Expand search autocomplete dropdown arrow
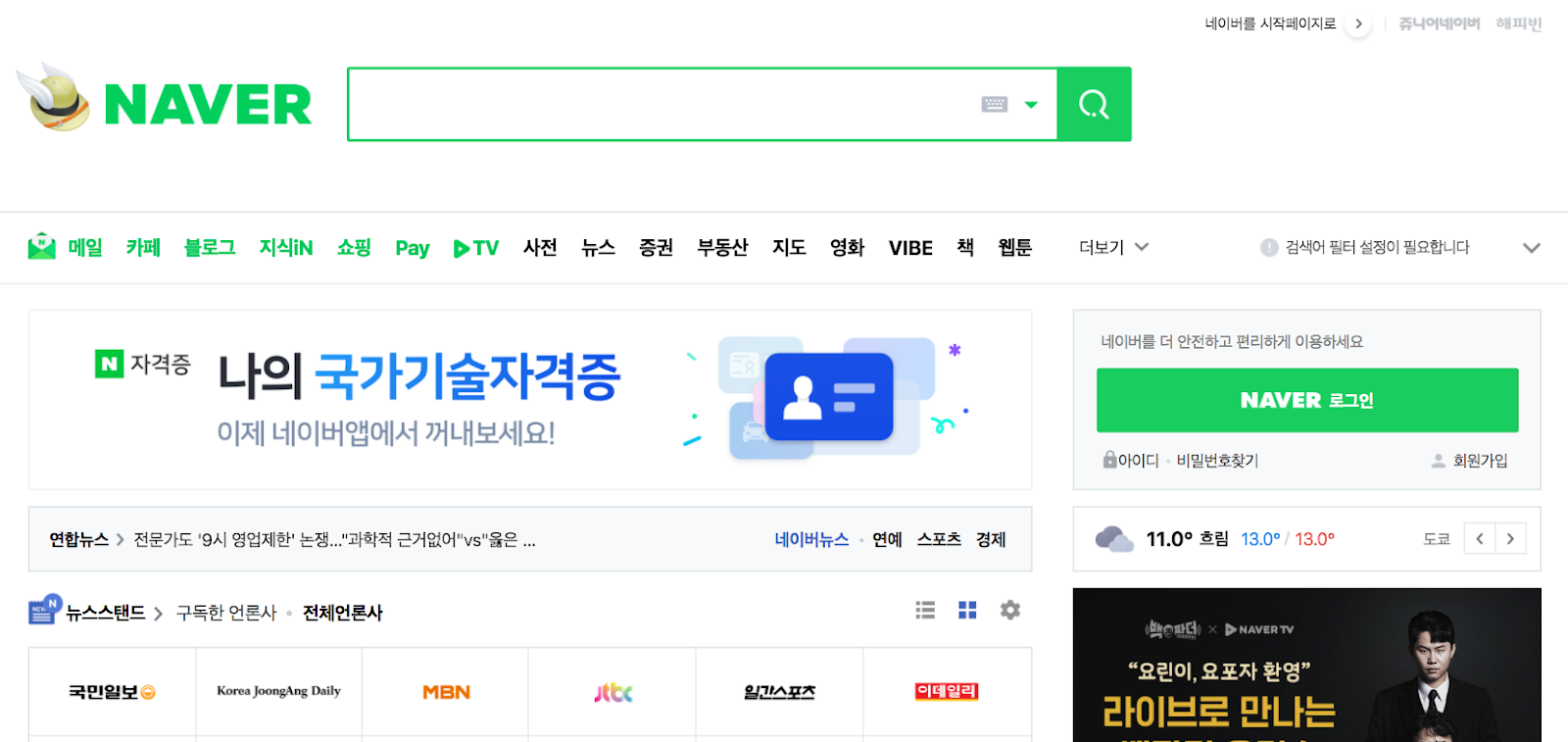Image resolution: width=1568 pixels, height=742 pixels. click(1031, 104)
